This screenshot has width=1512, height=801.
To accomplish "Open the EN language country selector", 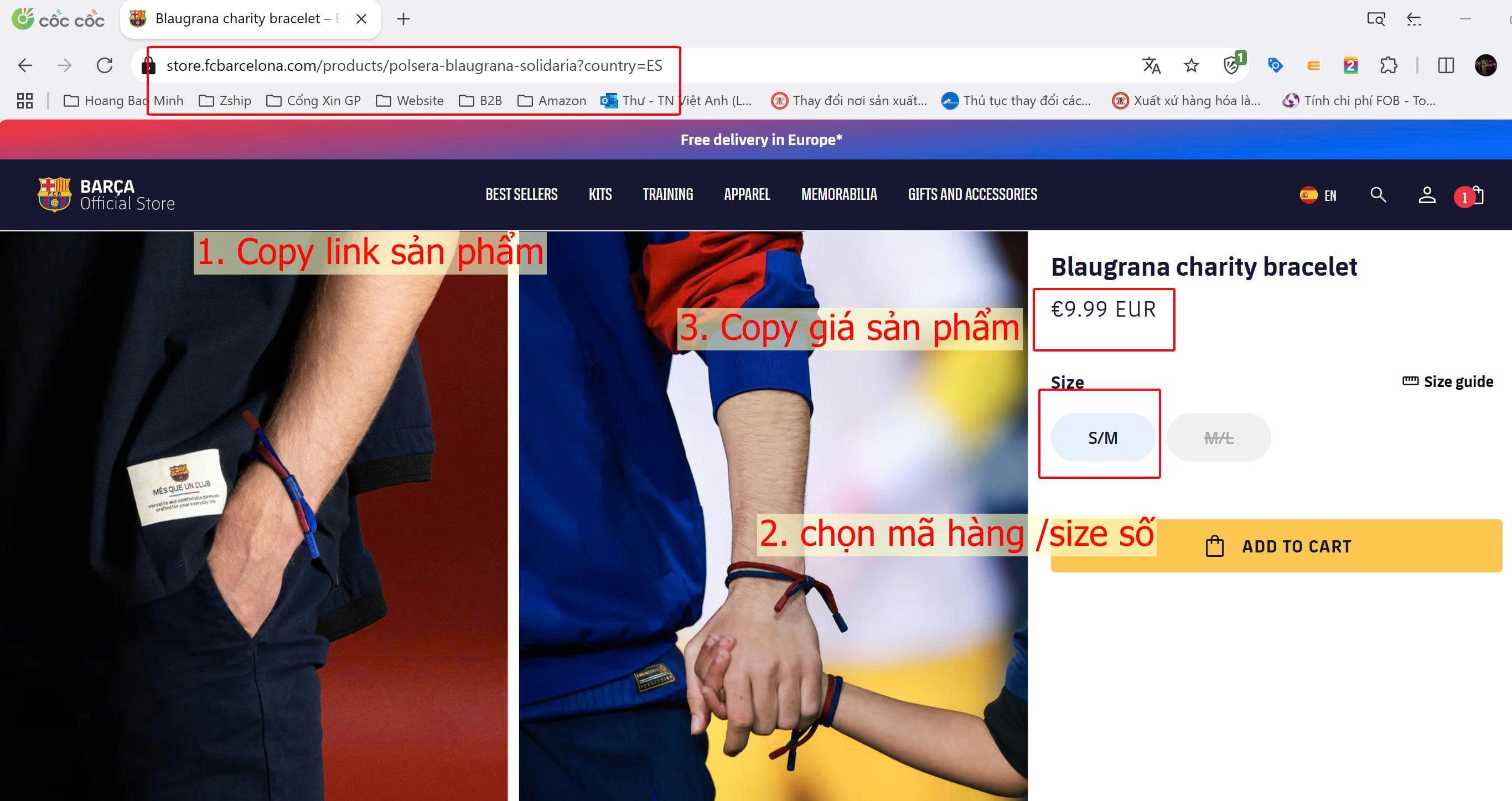I will (x=1318, y=195).
